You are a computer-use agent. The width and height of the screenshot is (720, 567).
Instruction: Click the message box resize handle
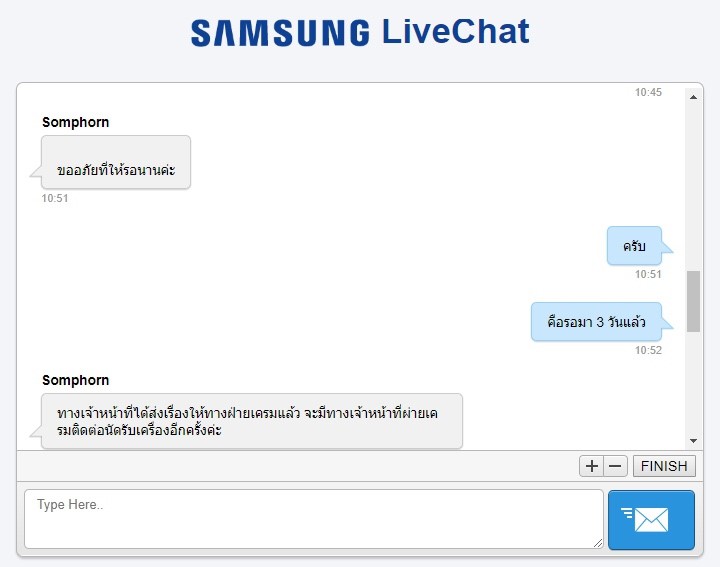pos(597,543)
